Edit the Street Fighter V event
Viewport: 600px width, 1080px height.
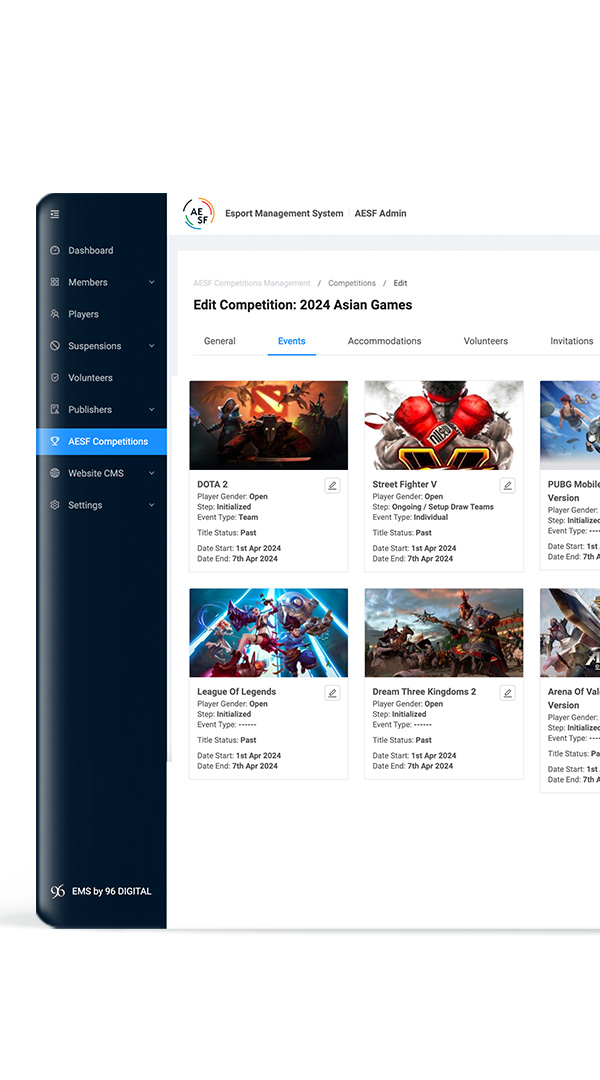coord(507,486)
